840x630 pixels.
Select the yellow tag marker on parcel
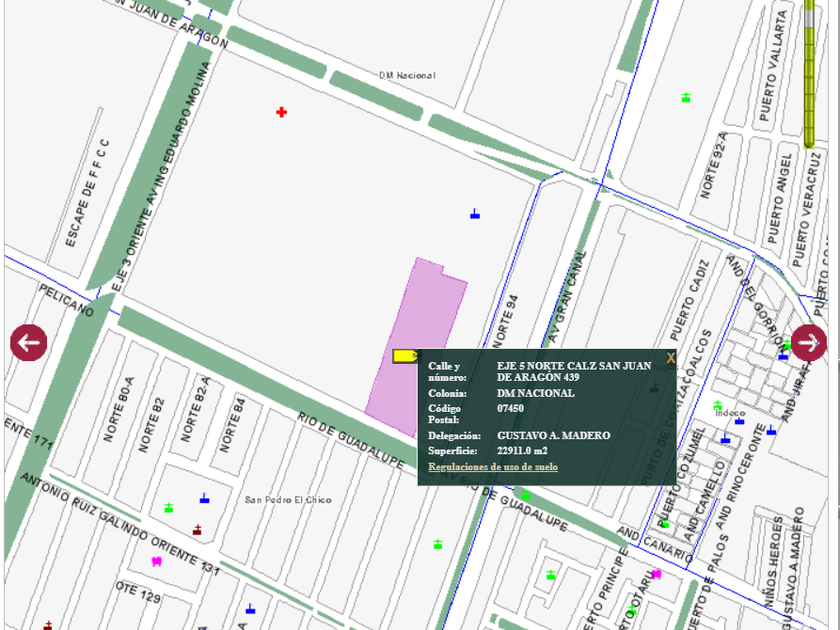(x=406, y=356)
